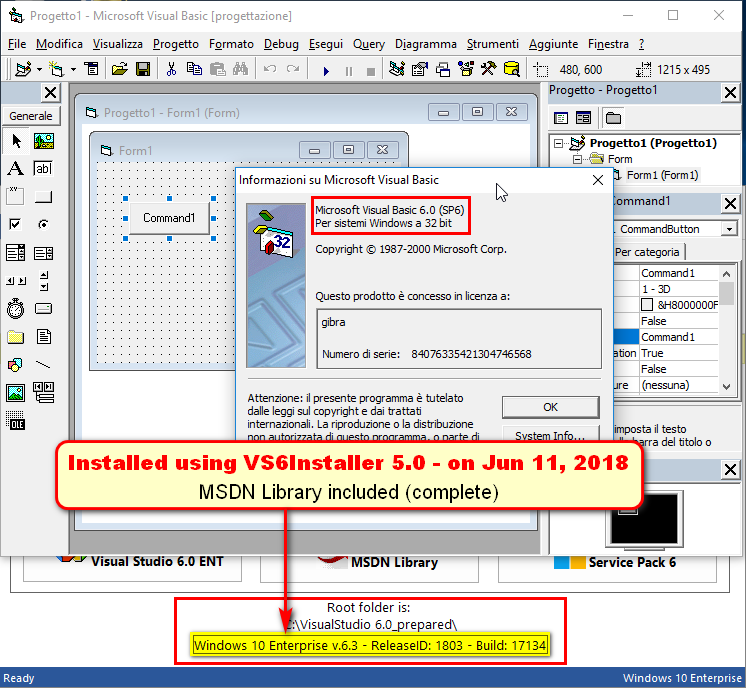Open Object Browser from toolbar
The height and width of the screenshot is (688, 746).
pyautogui.click(x=466, y=69)
